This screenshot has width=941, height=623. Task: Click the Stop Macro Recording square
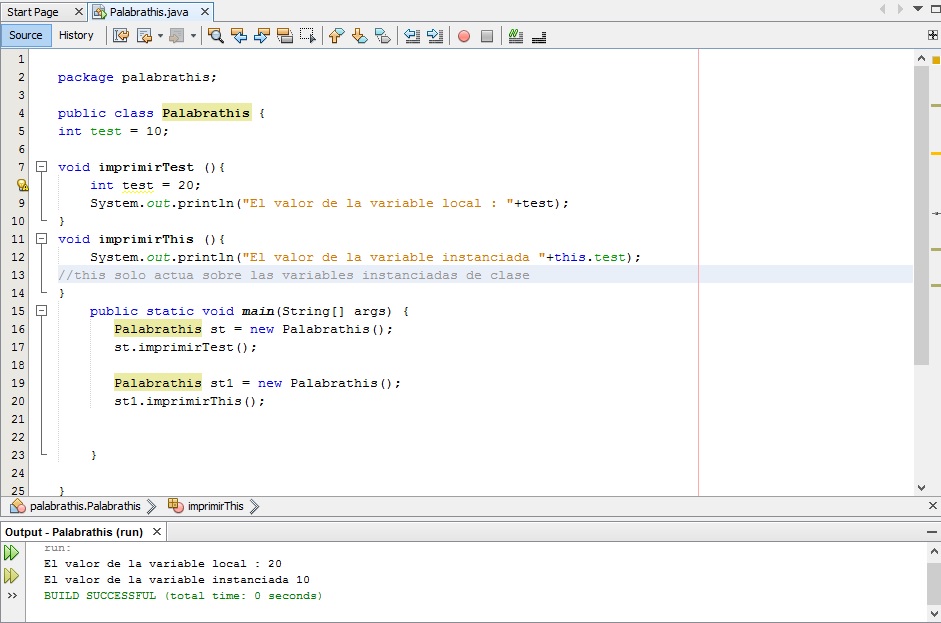pos(487,36)
